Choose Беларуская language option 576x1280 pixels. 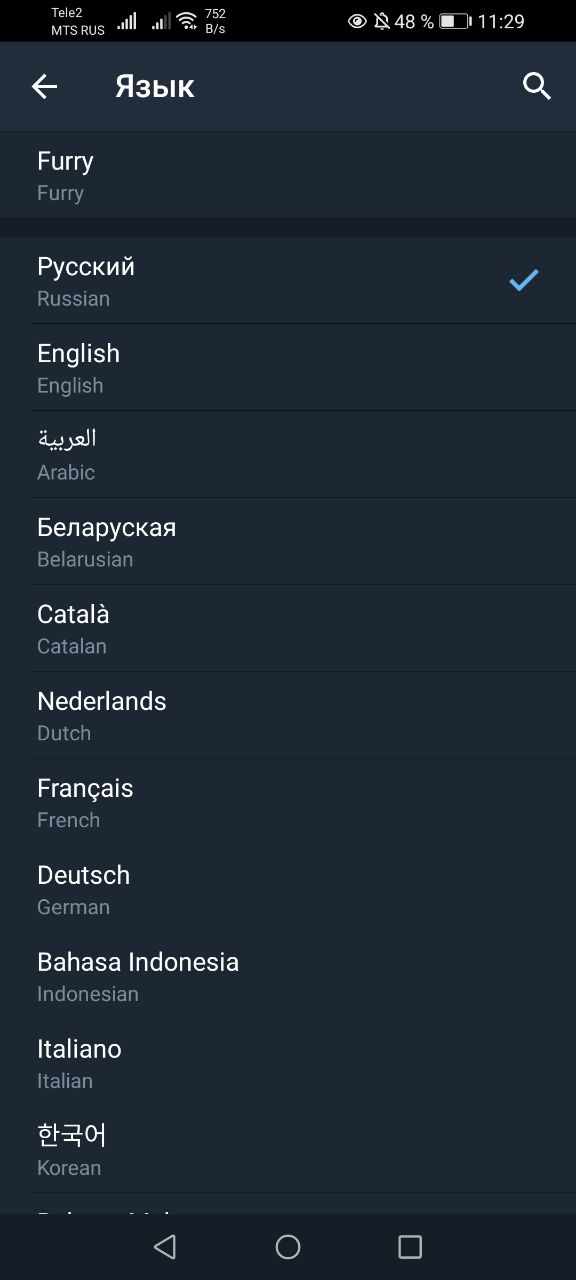[288, 541]
